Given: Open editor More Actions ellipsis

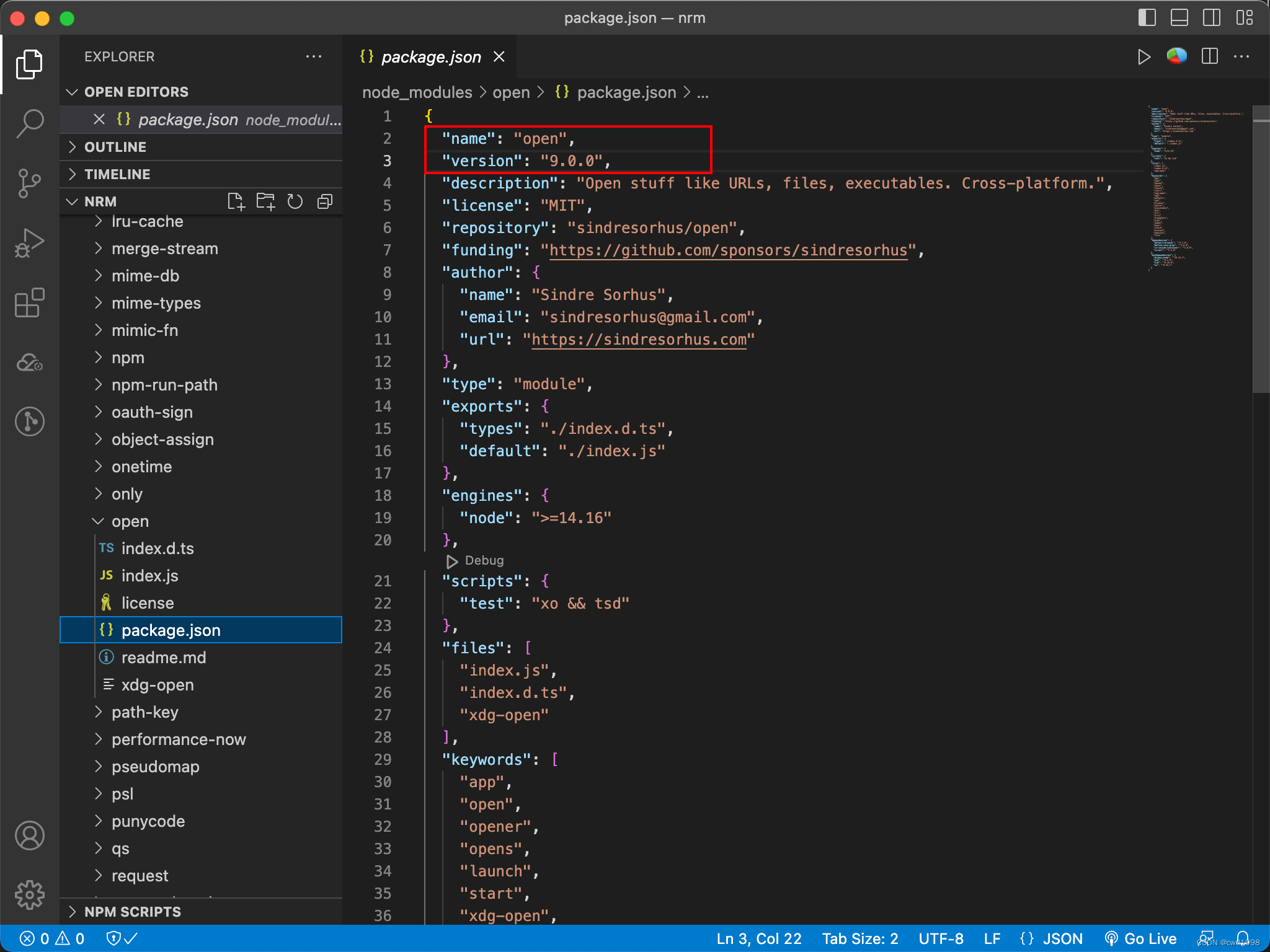Looking at the screenshot, I should [1241, 56].
